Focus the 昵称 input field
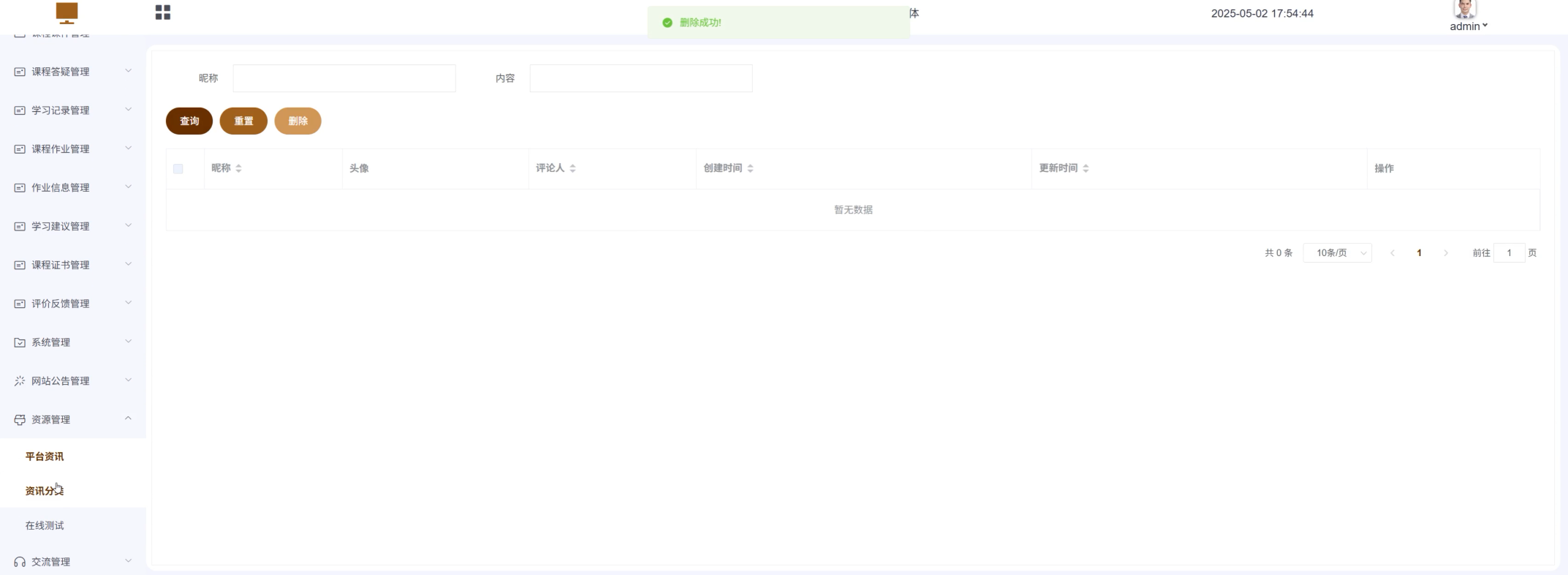 [344, 78]
